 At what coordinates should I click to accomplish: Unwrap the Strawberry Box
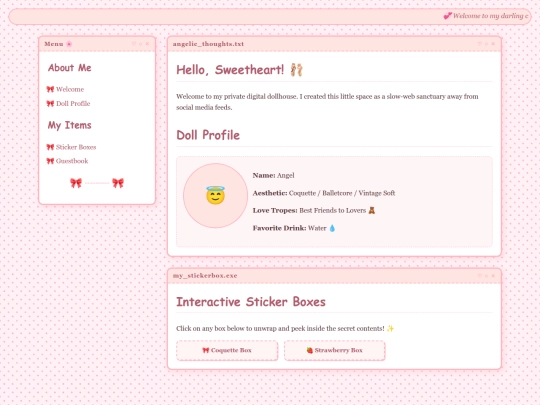point(334,351)
